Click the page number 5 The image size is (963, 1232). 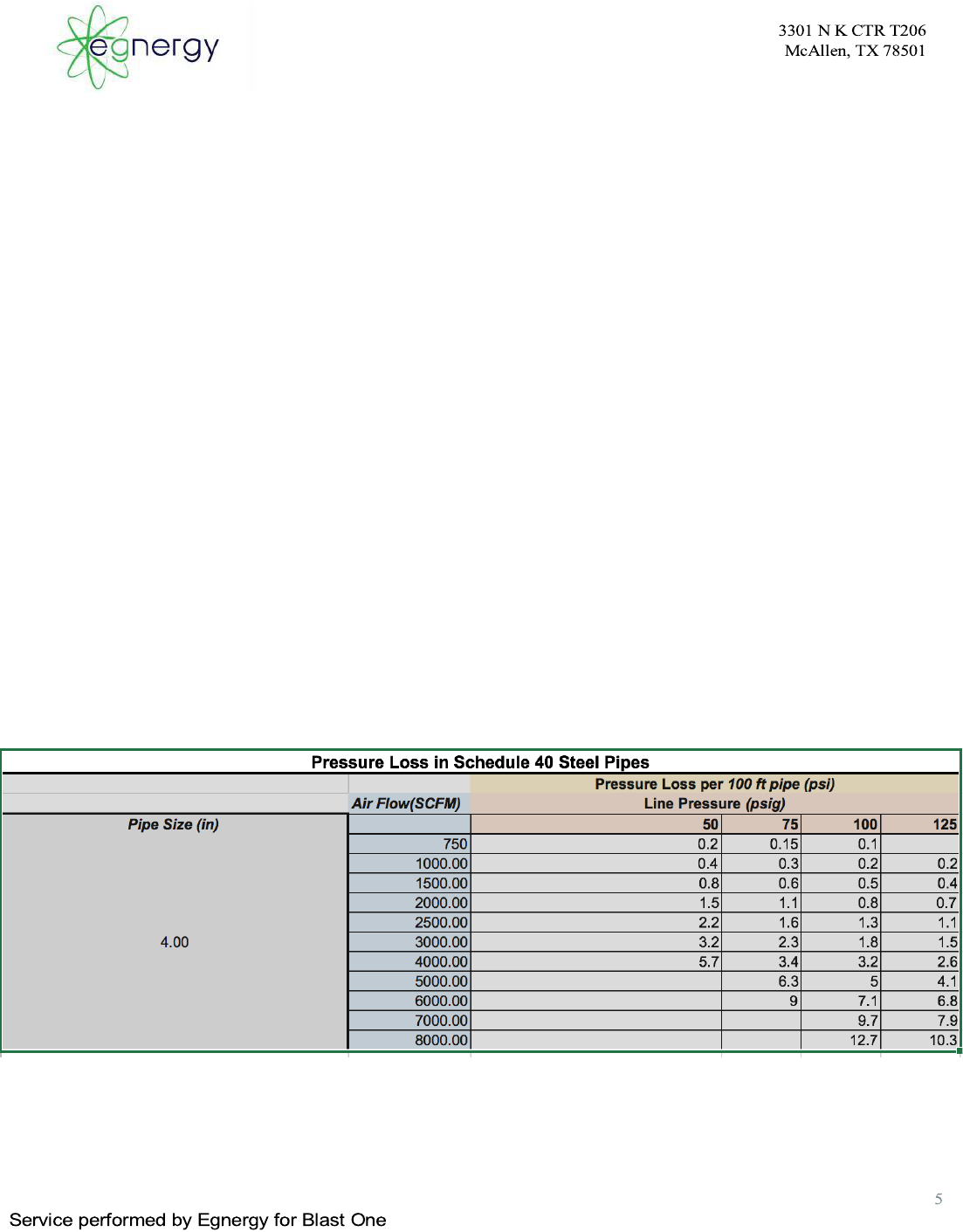click(x=939, y=1199)
